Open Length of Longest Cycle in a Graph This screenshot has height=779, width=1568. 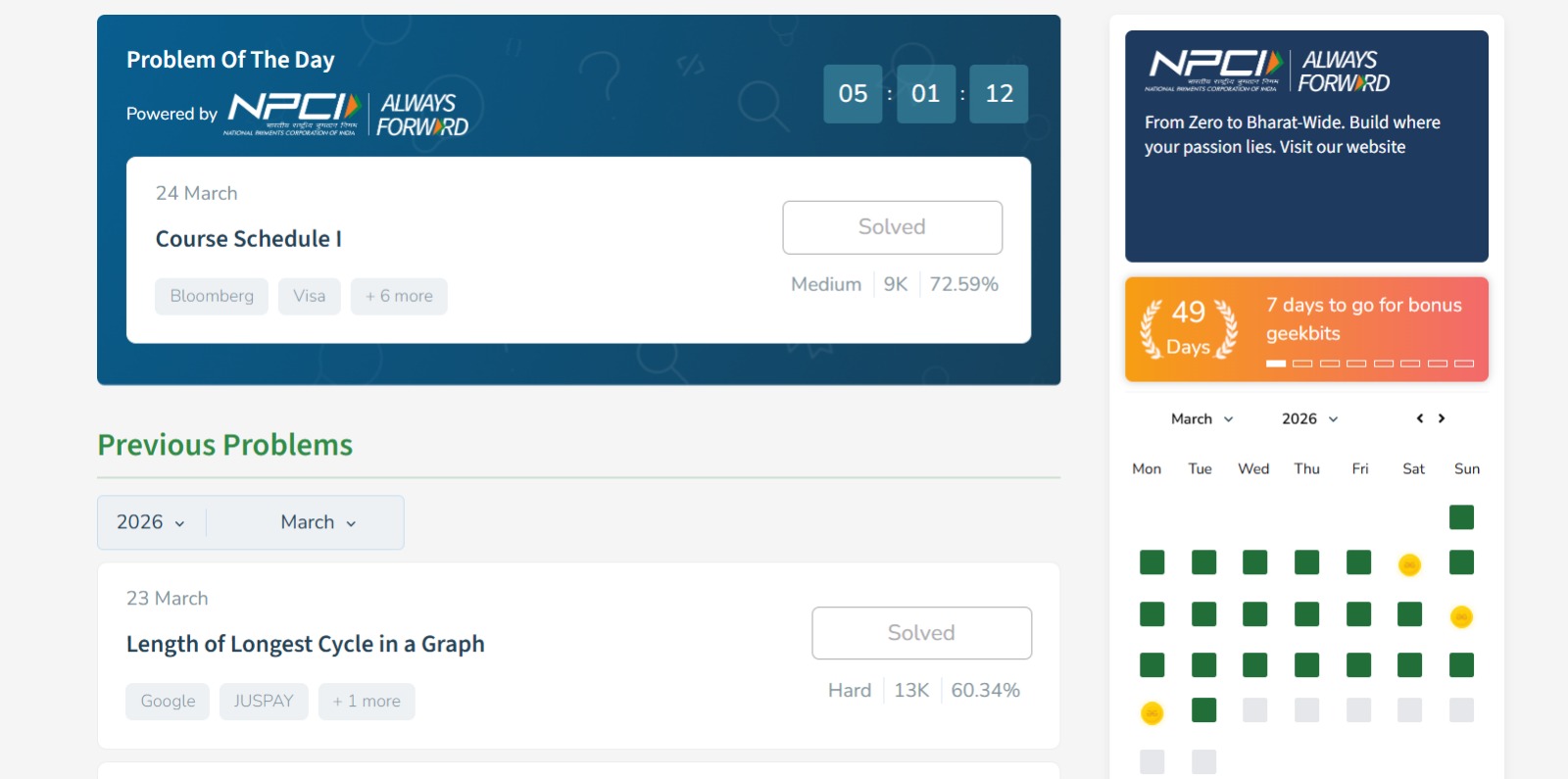point(306,644)
